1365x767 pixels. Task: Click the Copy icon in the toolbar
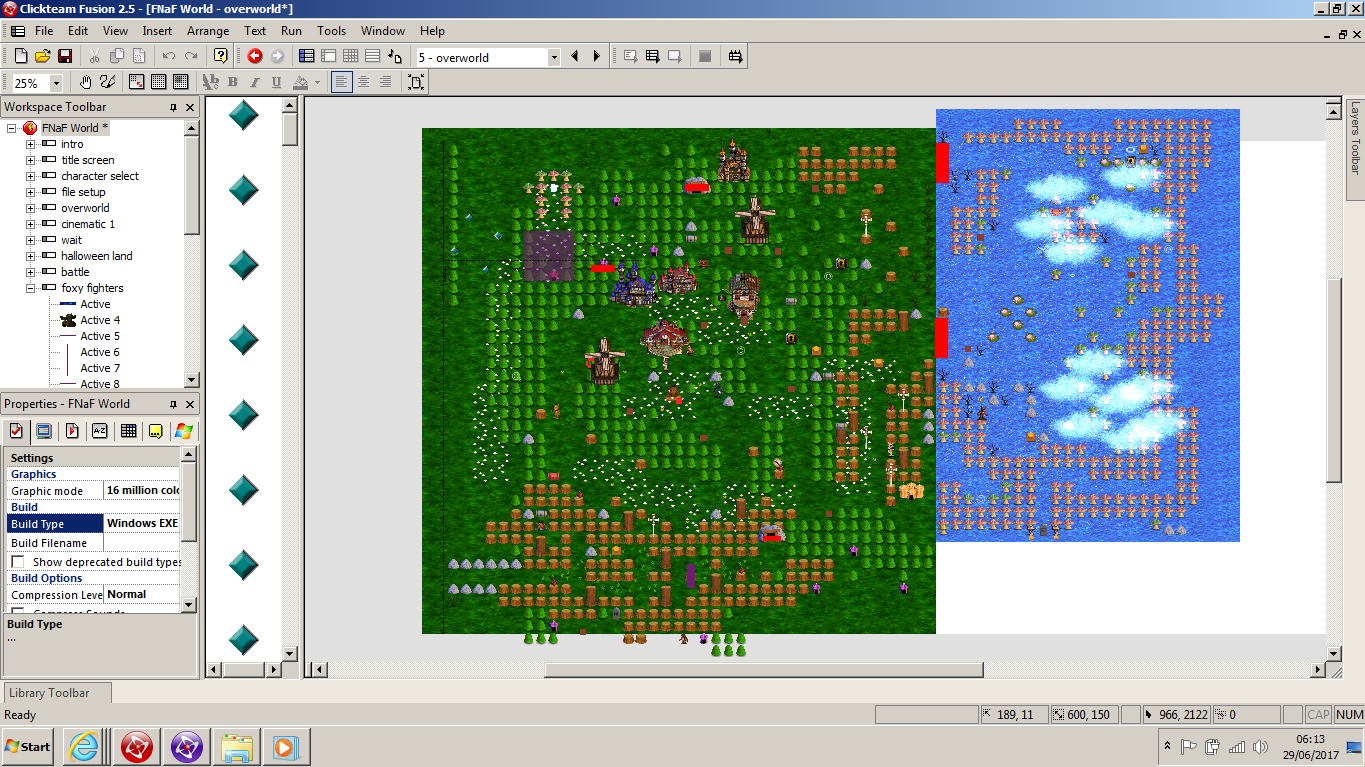[x=116, y=56]
